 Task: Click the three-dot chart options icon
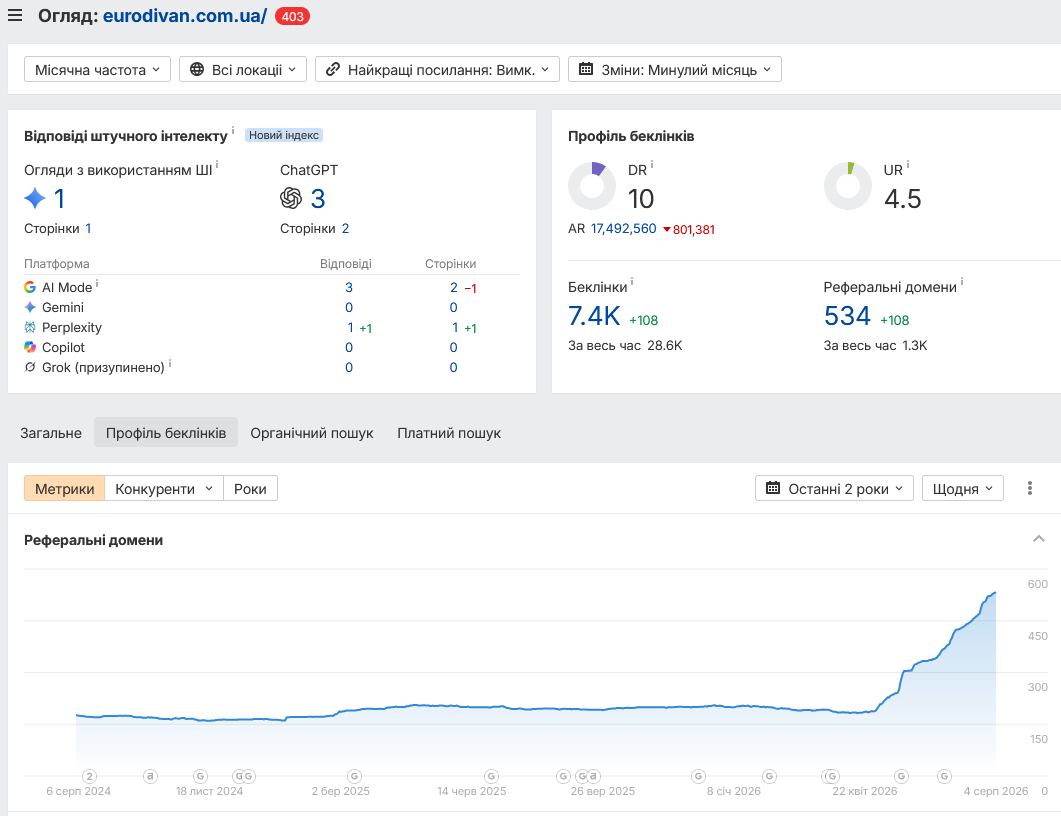pos(1029,489)
